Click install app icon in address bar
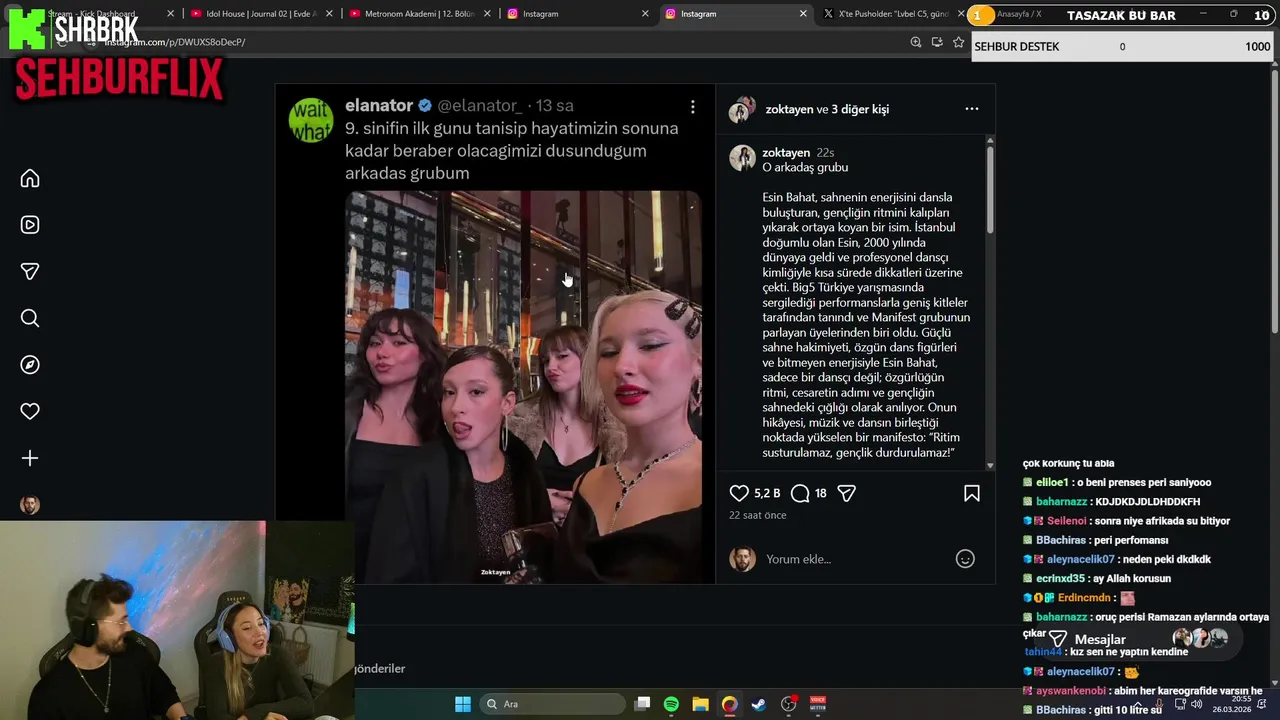This screenshot has width=1280, height=720. (x=937, y=42)
